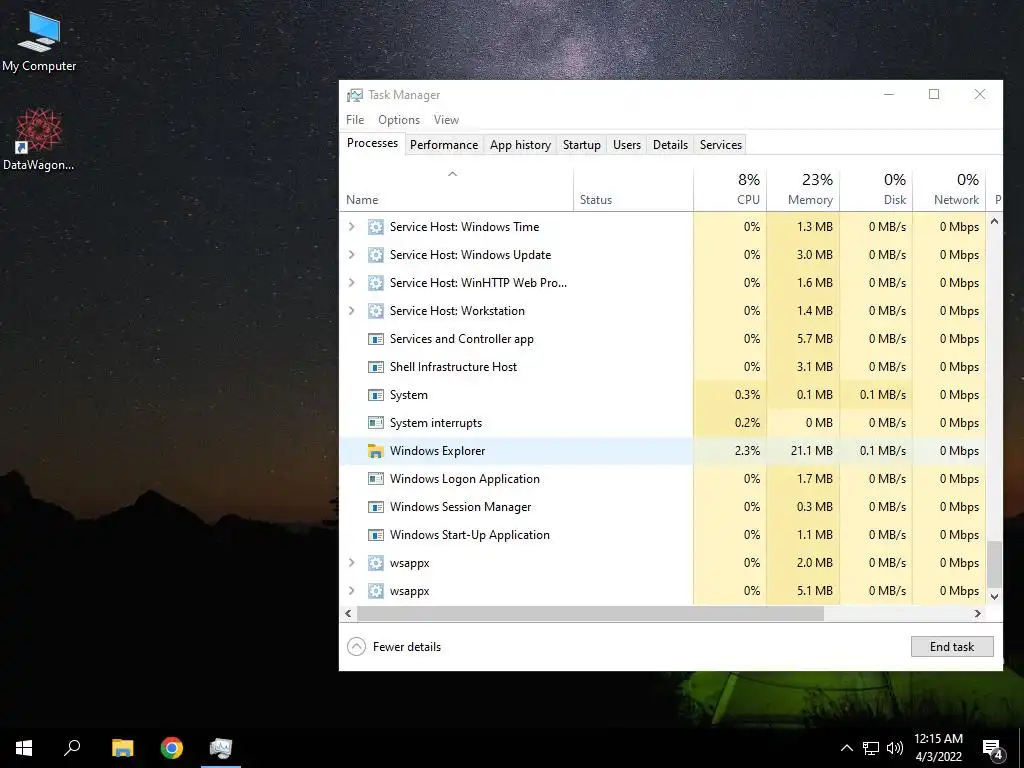Open taskbar search magnifier
The width and height of the screenshot is (1024, 768).
coord(72,748)
